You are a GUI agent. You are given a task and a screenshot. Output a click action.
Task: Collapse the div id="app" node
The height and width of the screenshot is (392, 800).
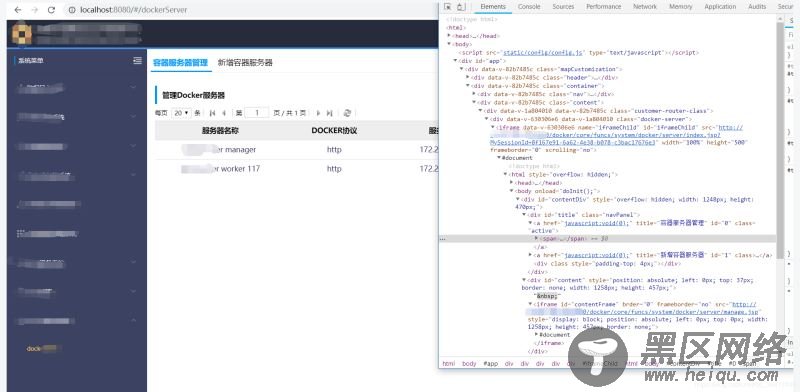[x=456, y=60]
